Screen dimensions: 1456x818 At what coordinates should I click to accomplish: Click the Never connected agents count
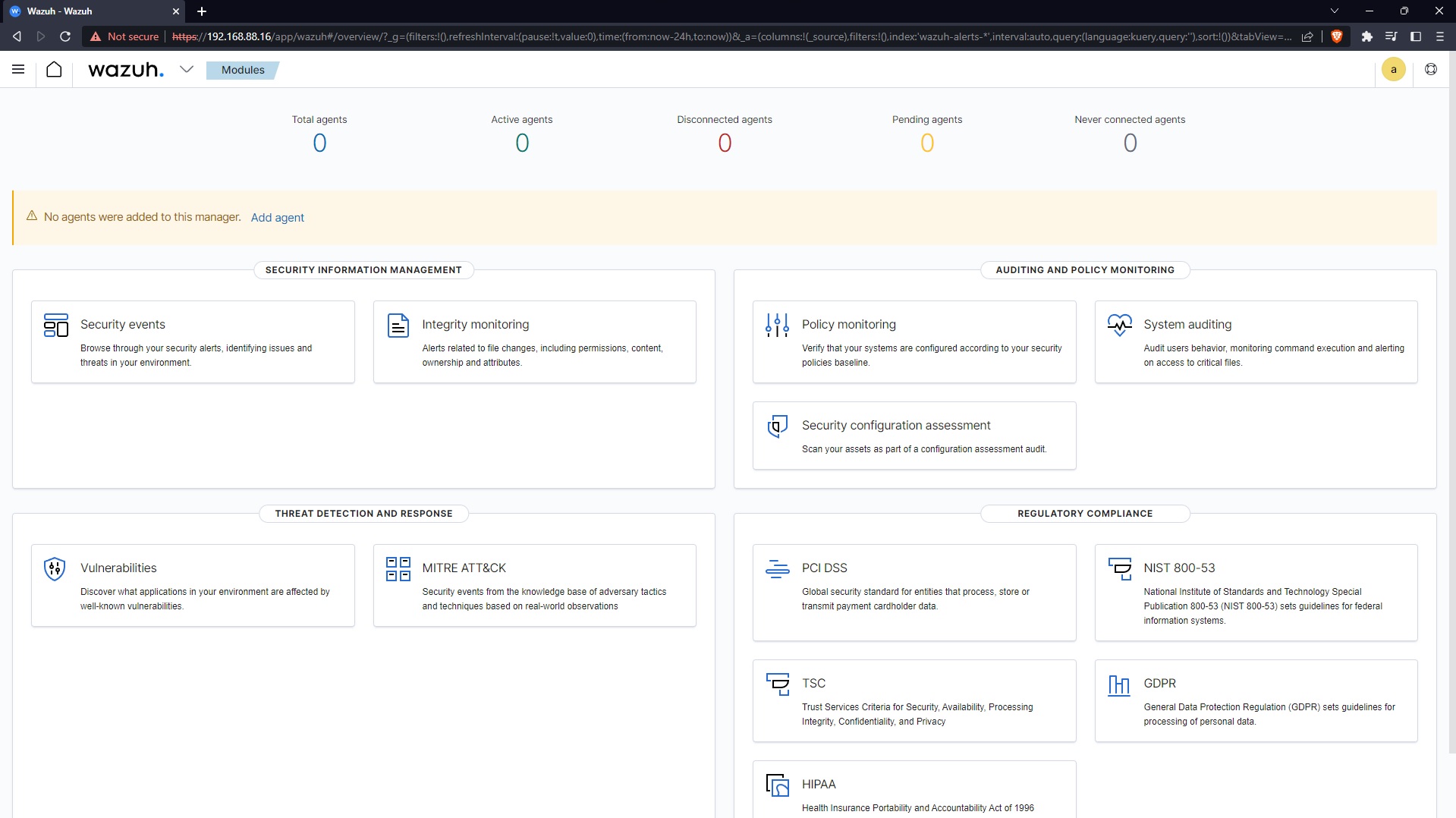tap(1130, 143)
